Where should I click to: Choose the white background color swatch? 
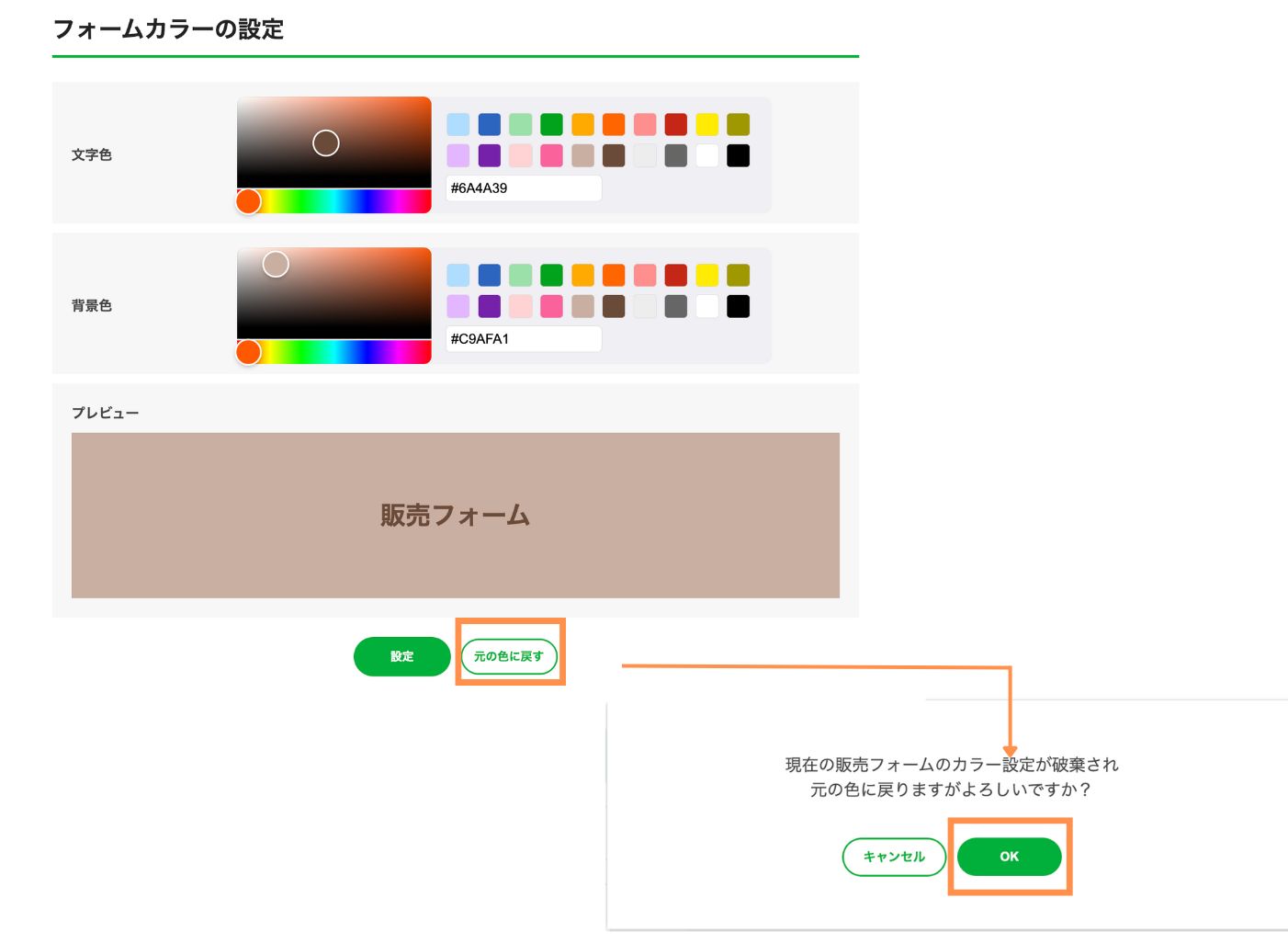(706, 307)
